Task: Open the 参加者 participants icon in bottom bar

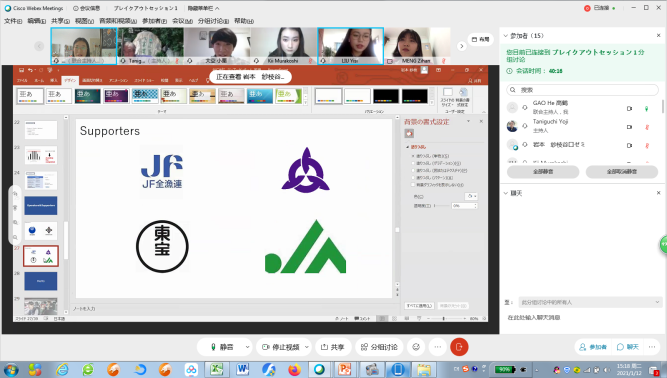Action: (x=593, y=347)
